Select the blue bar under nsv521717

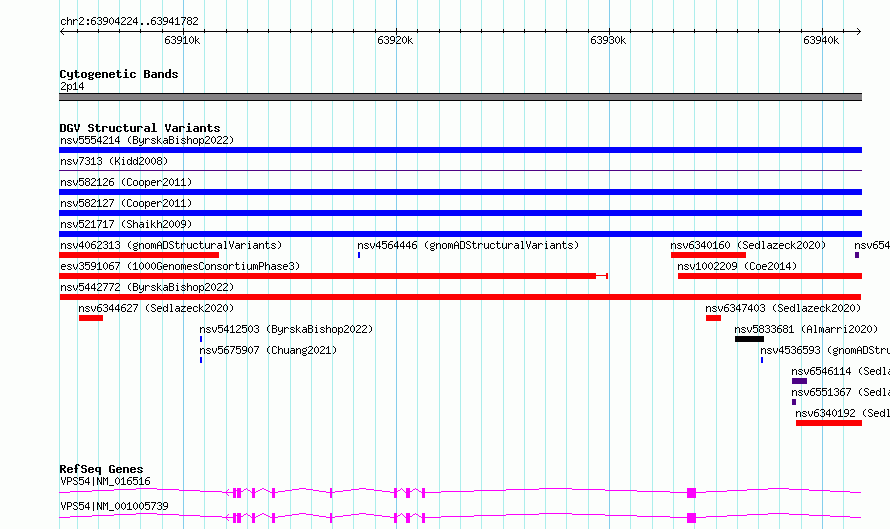pyautogui.click(x=460, y=234)
